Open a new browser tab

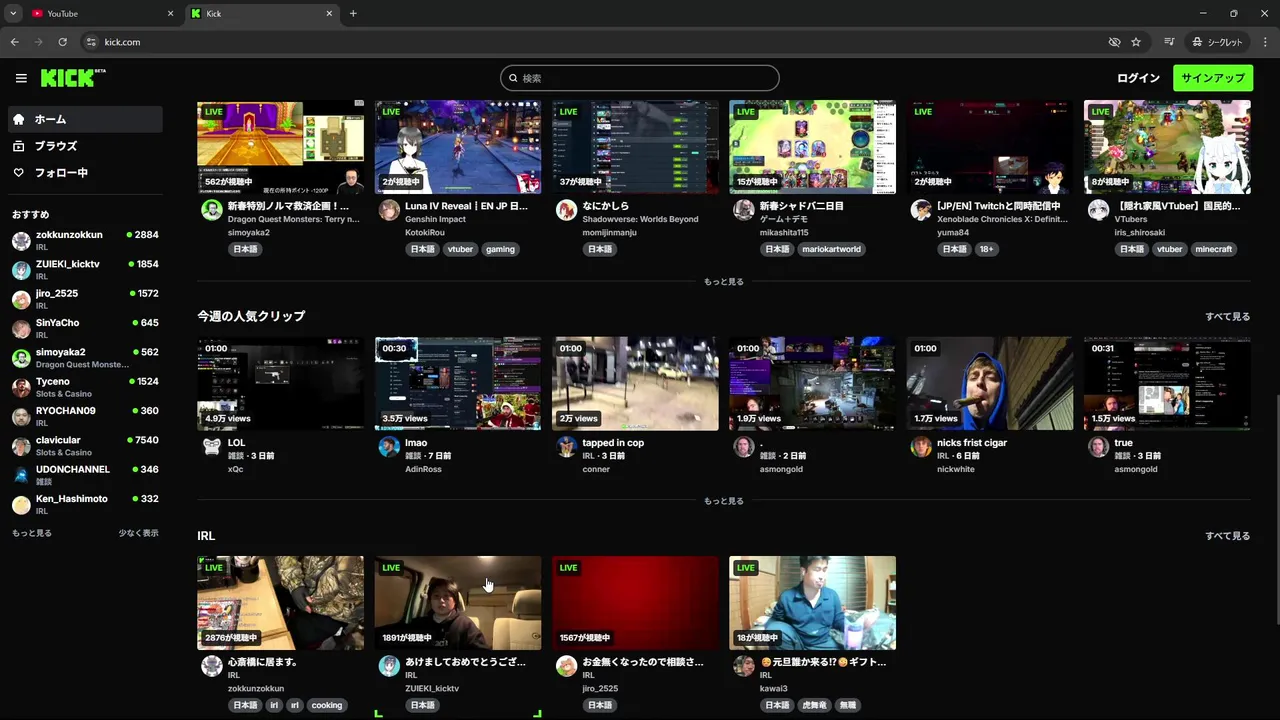coord(353,13)
